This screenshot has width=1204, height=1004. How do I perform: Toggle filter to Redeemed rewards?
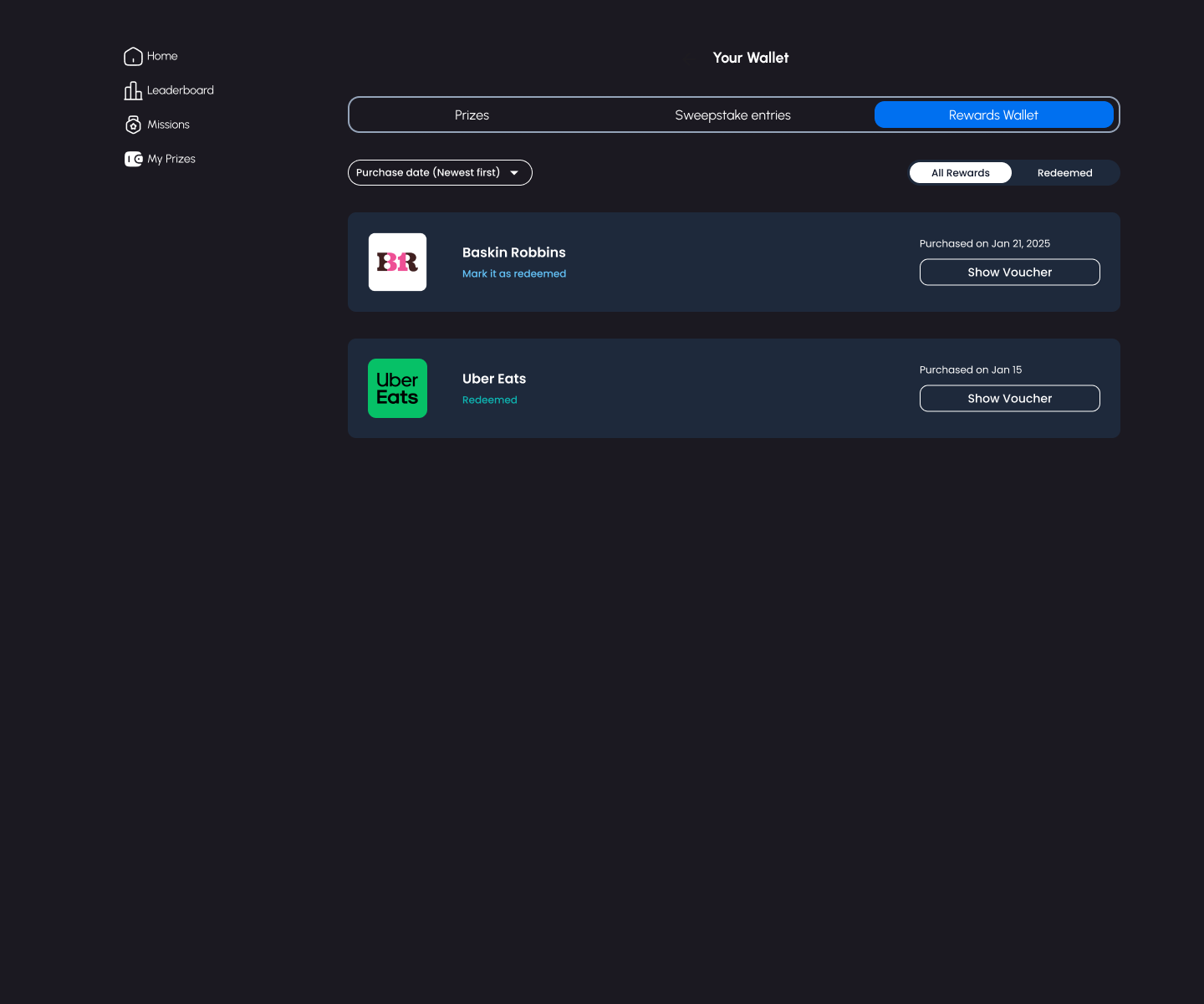[1064, 172]
